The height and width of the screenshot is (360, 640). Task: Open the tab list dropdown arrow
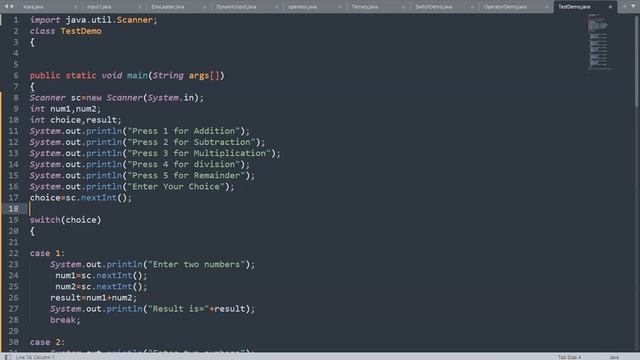(633, 7)
